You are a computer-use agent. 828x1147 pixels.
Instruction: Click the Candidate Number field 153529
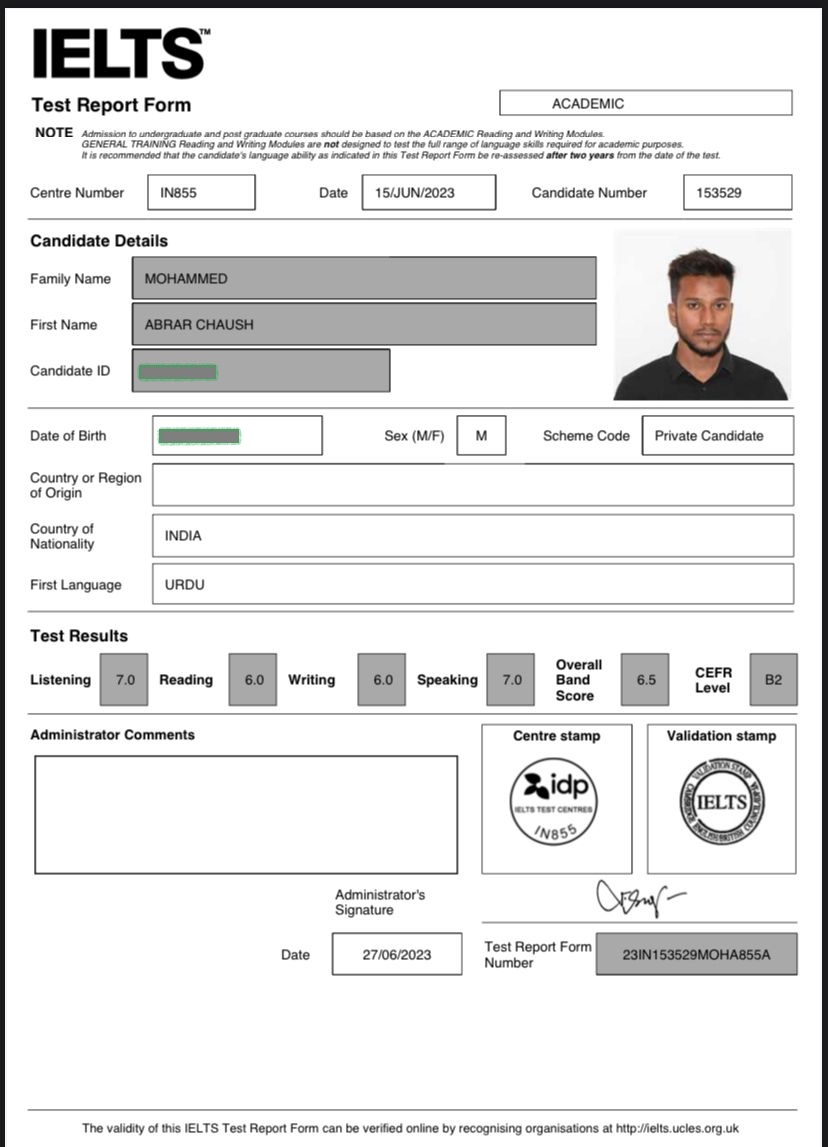(x=737, y=193)
